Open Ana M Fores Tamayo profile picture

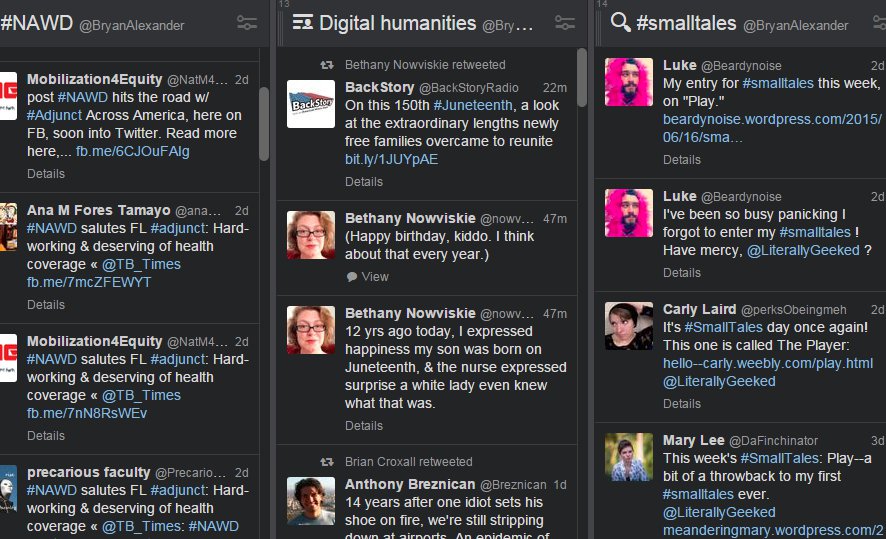8,227
